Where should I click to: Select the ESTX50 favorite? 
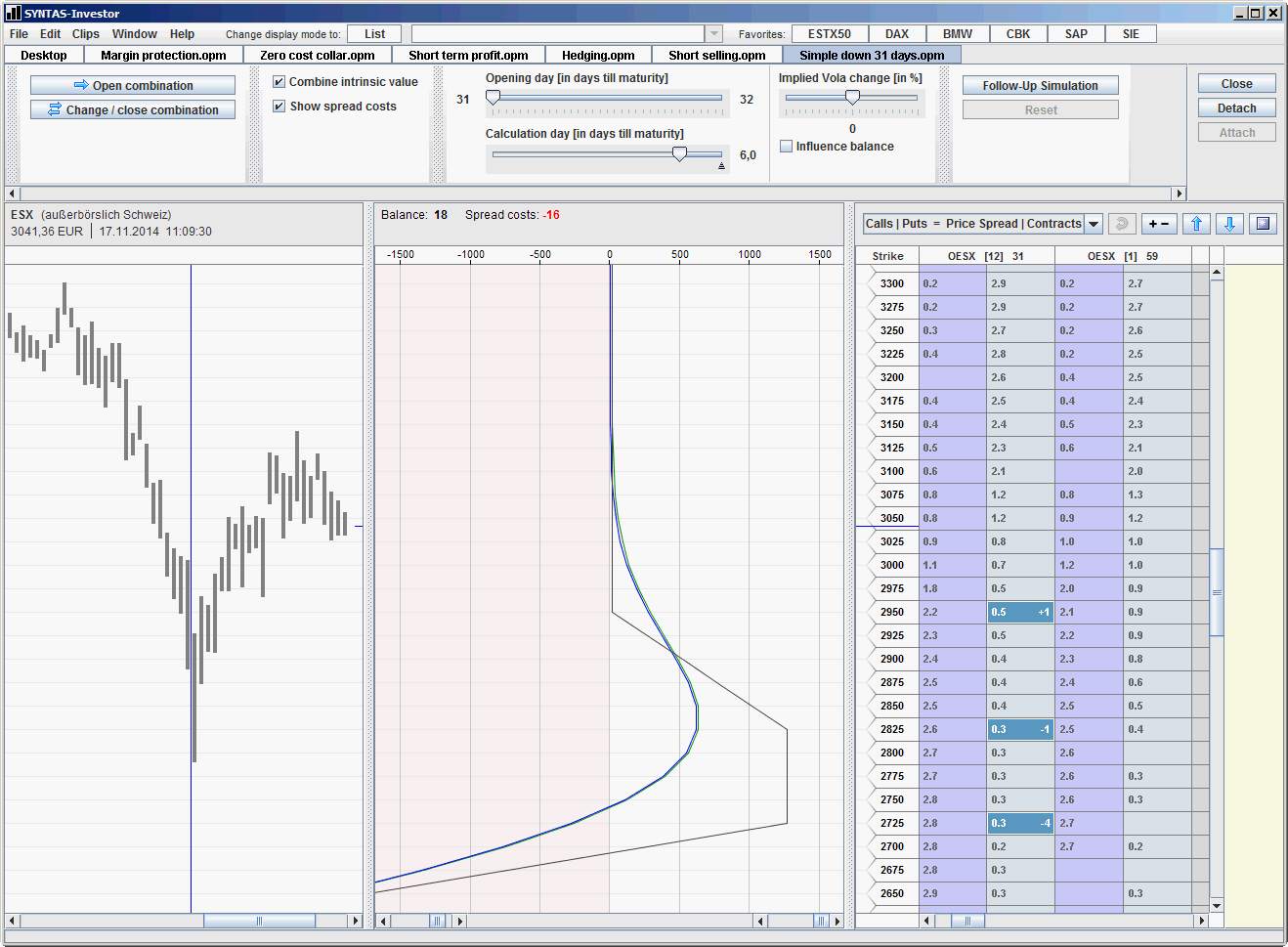pyautogui.click(x=830, y=34)
